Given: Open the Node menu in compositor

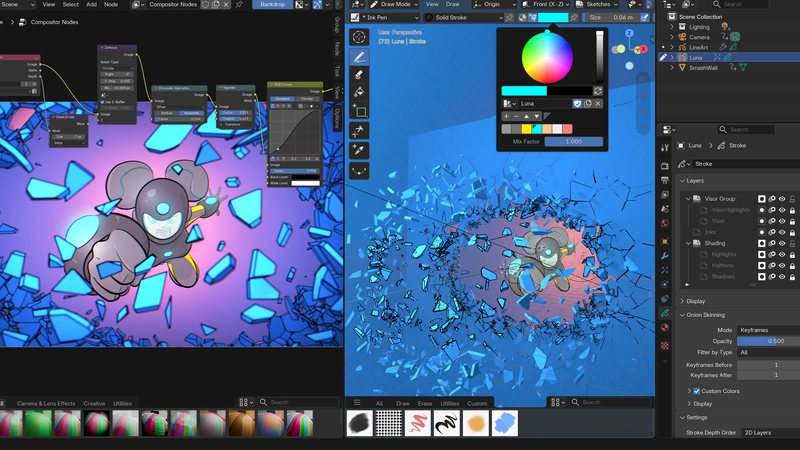Looking at the screenshot, I should point(111,5).
